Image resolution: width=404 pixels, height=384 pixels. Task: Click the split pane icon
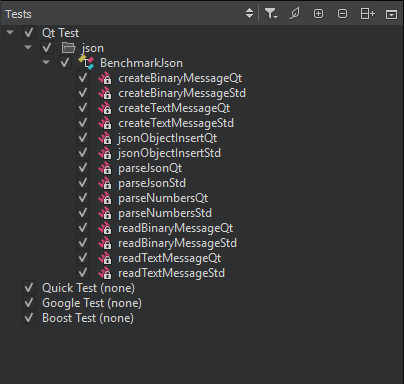368,14
